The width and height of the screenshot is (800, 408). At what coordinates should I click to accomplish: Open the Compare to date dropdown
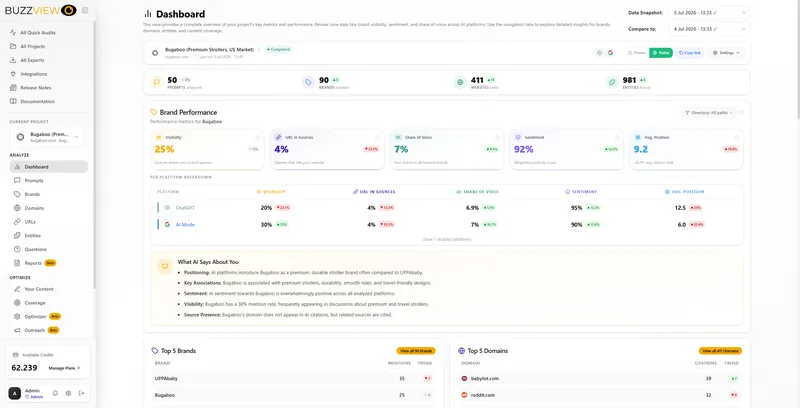[709, 29]
